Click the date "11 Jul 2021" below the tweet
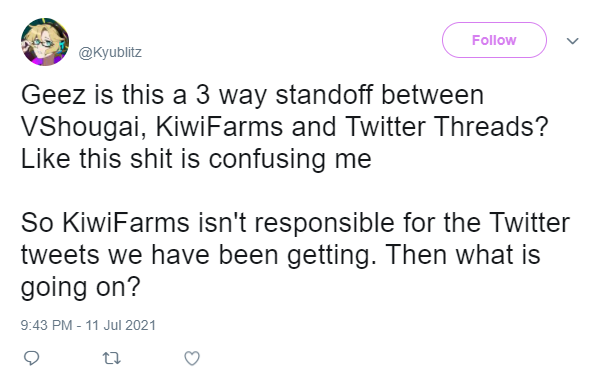The image size is (603, 387). click(120, 325)
